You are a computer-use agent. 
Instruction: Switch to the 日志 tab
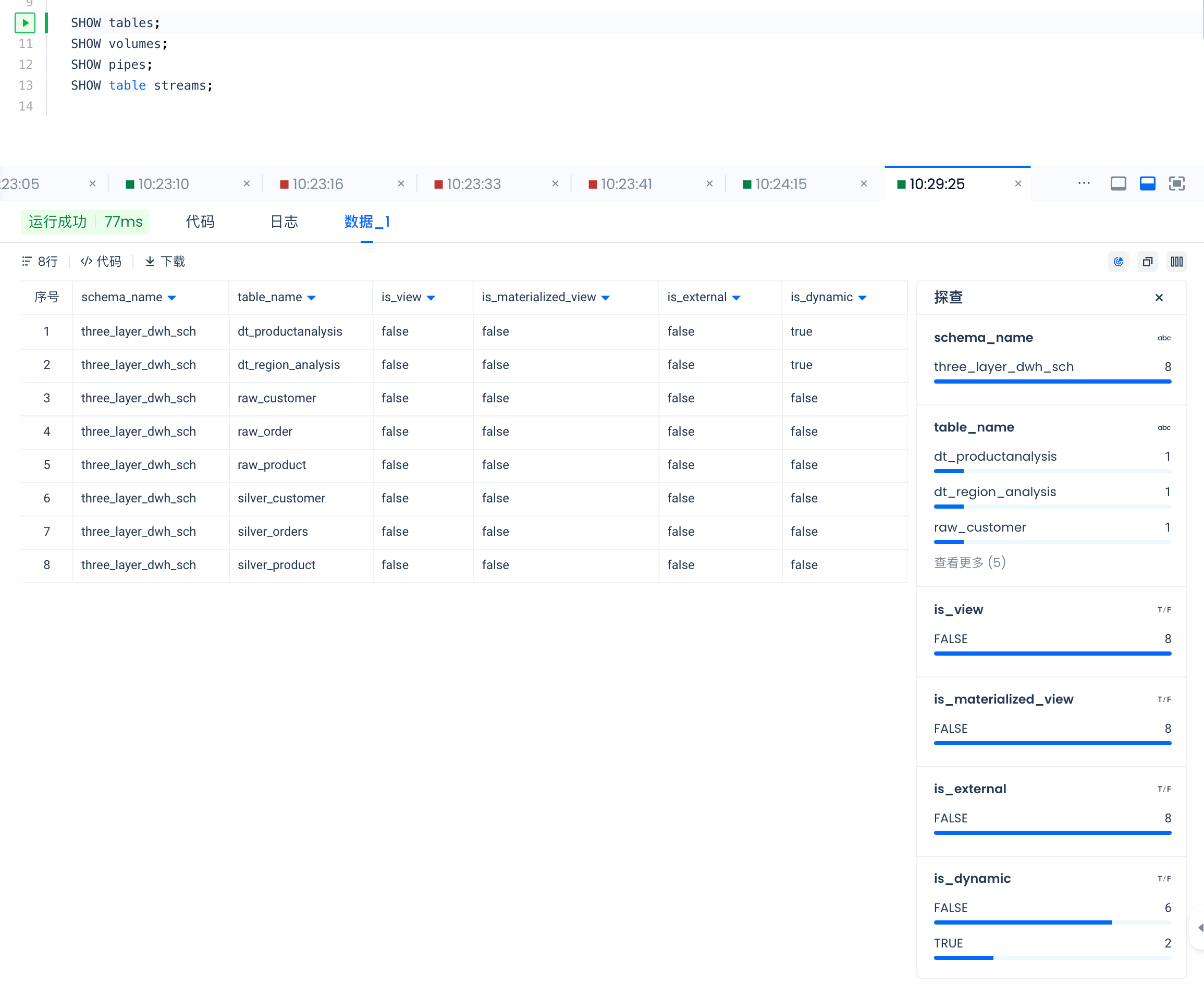pyautogui.click(x=284, y=222)
